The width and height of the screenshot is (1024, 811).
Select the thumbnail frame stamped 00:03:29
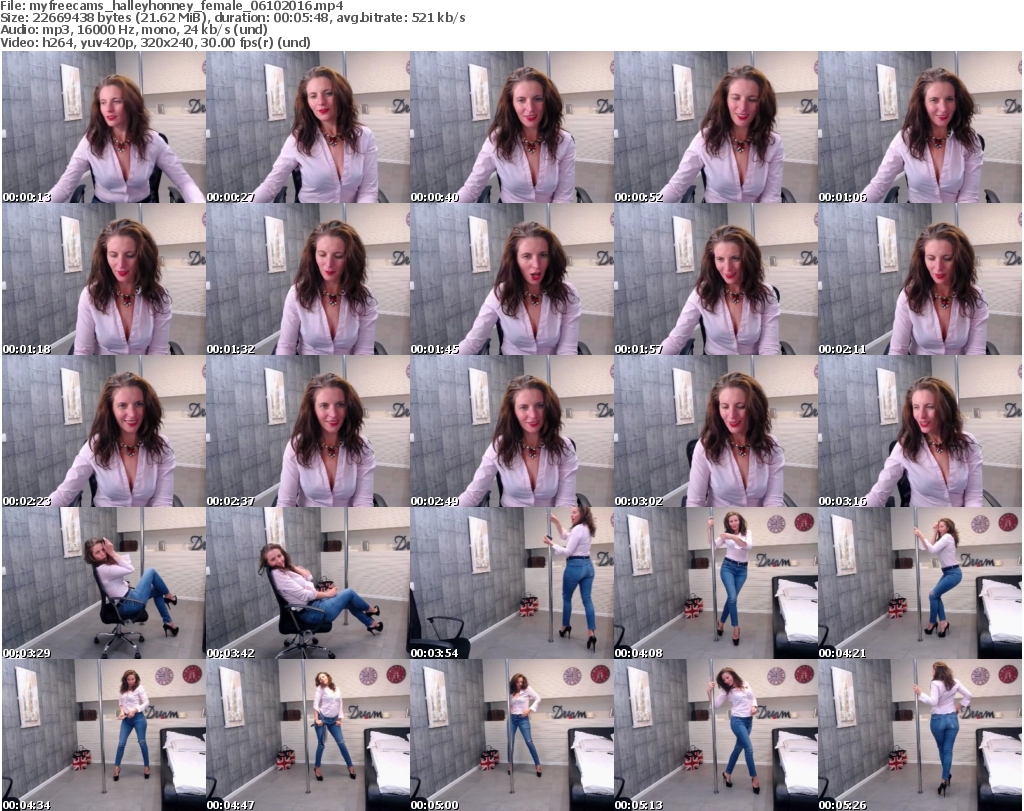pos(104,583)
